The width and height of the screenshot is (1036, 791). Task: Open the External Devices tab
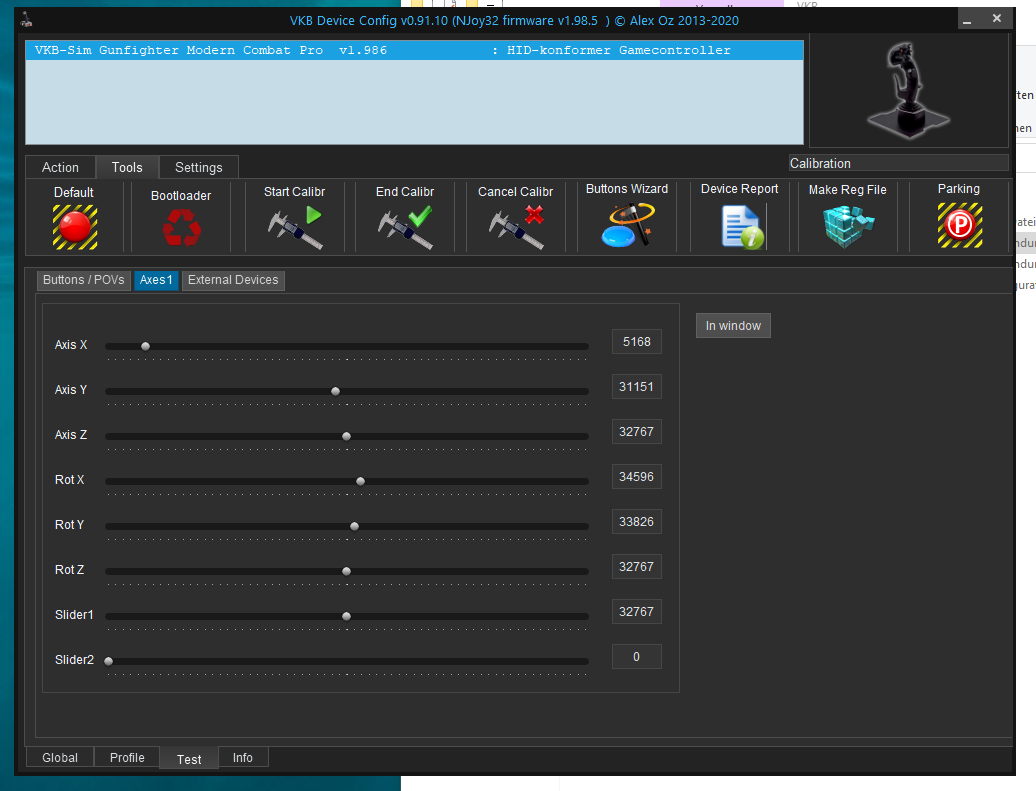point(233,280)
